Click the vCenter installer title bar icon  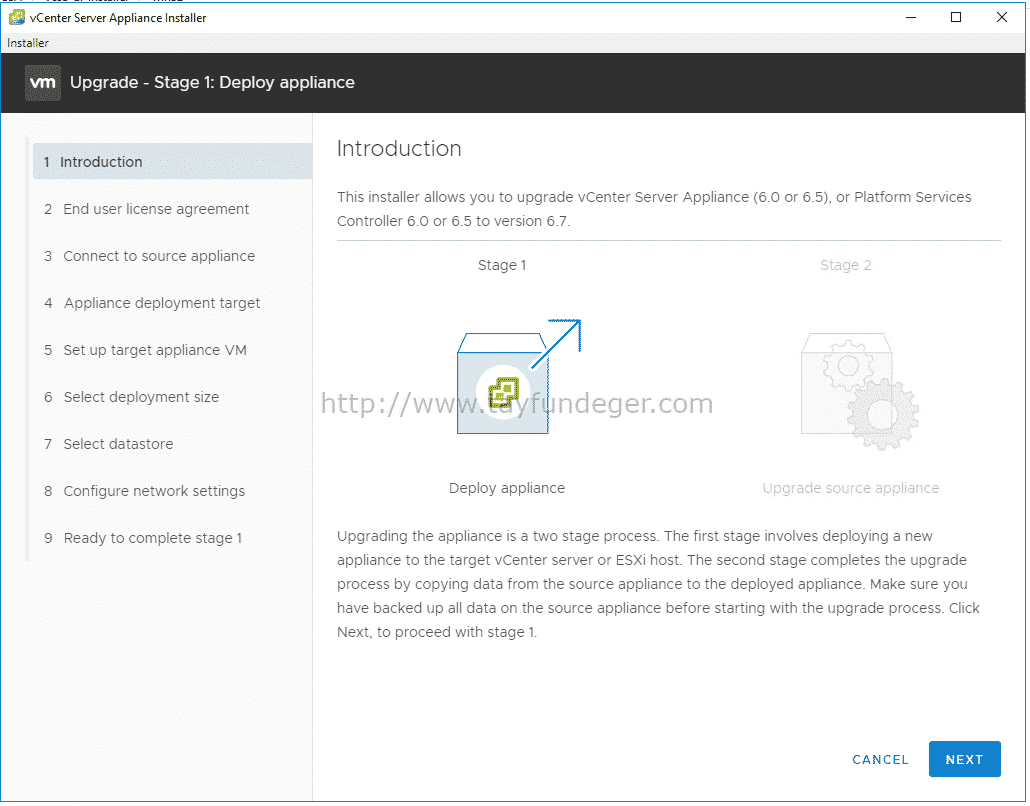coord(17,18)
